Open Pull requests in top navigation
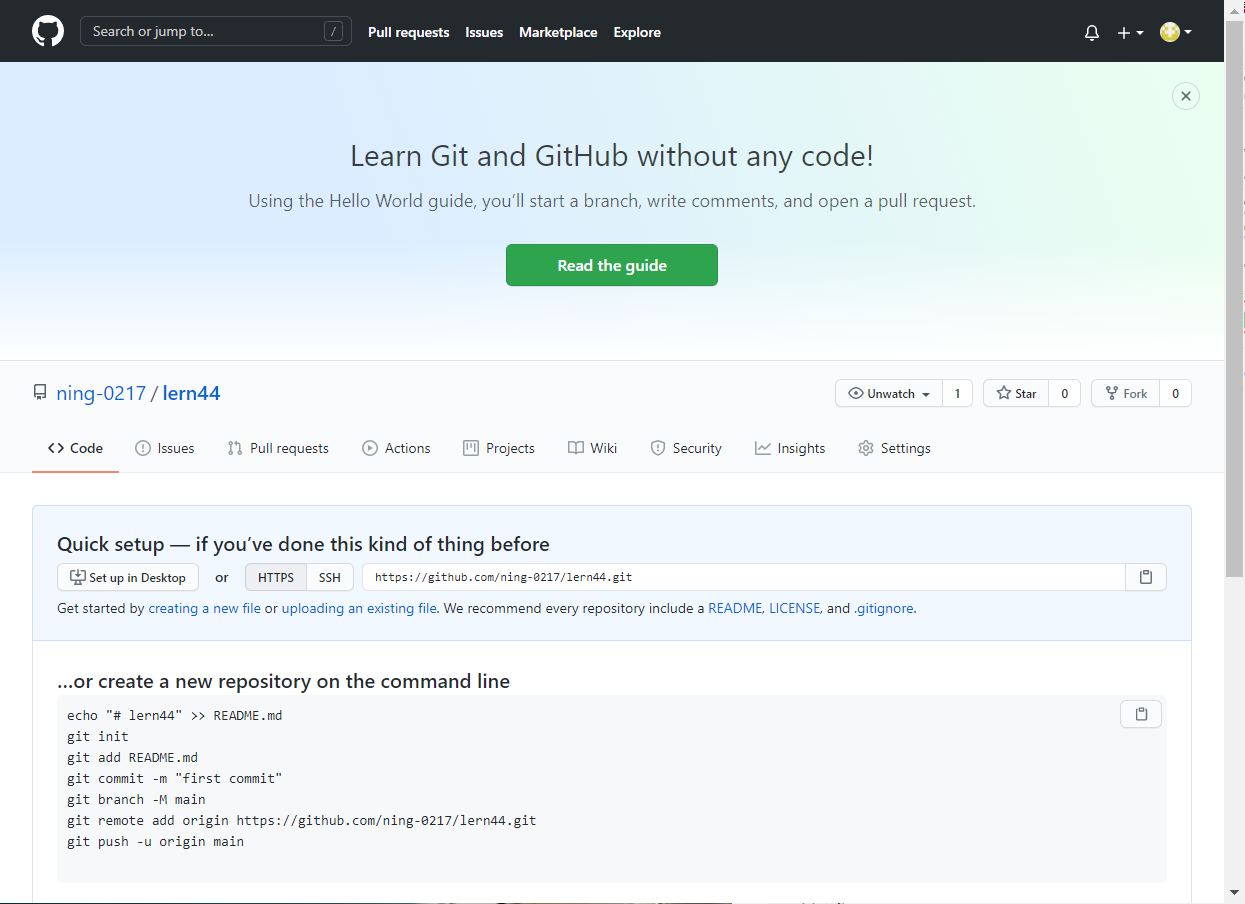This screenshot has height=904, width=1245. pos(408,32)
